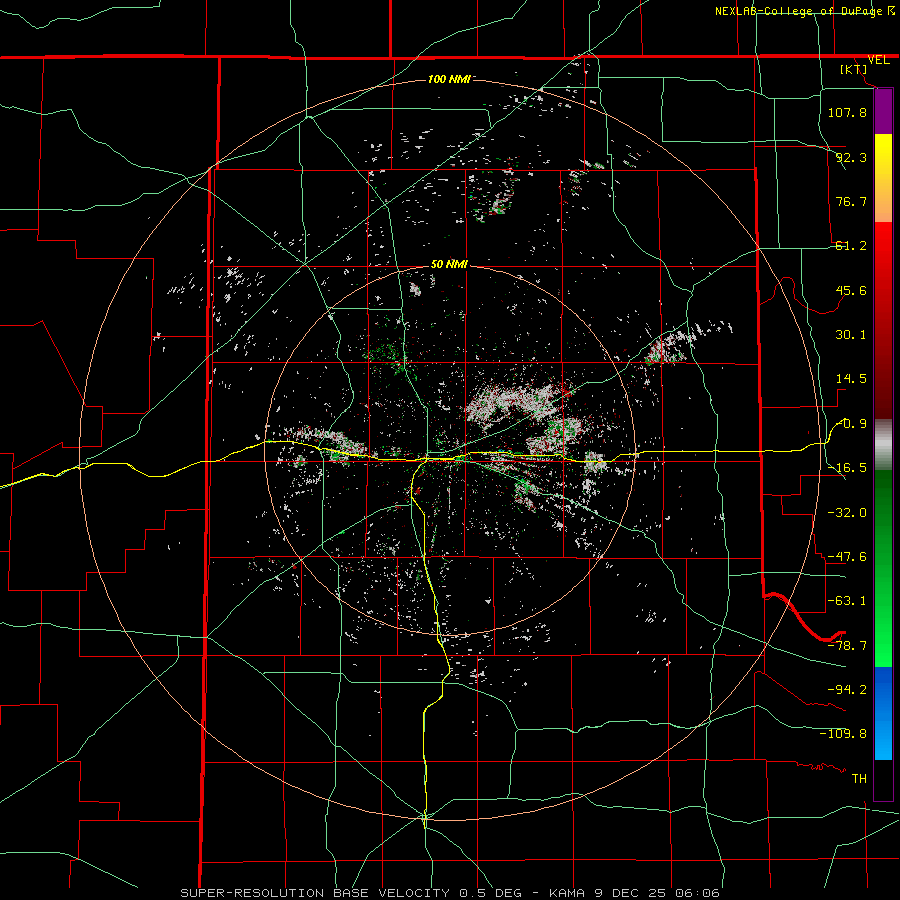Select the -109.8 value on velocity scale
The image size is (900, 900).
point(843,734)
